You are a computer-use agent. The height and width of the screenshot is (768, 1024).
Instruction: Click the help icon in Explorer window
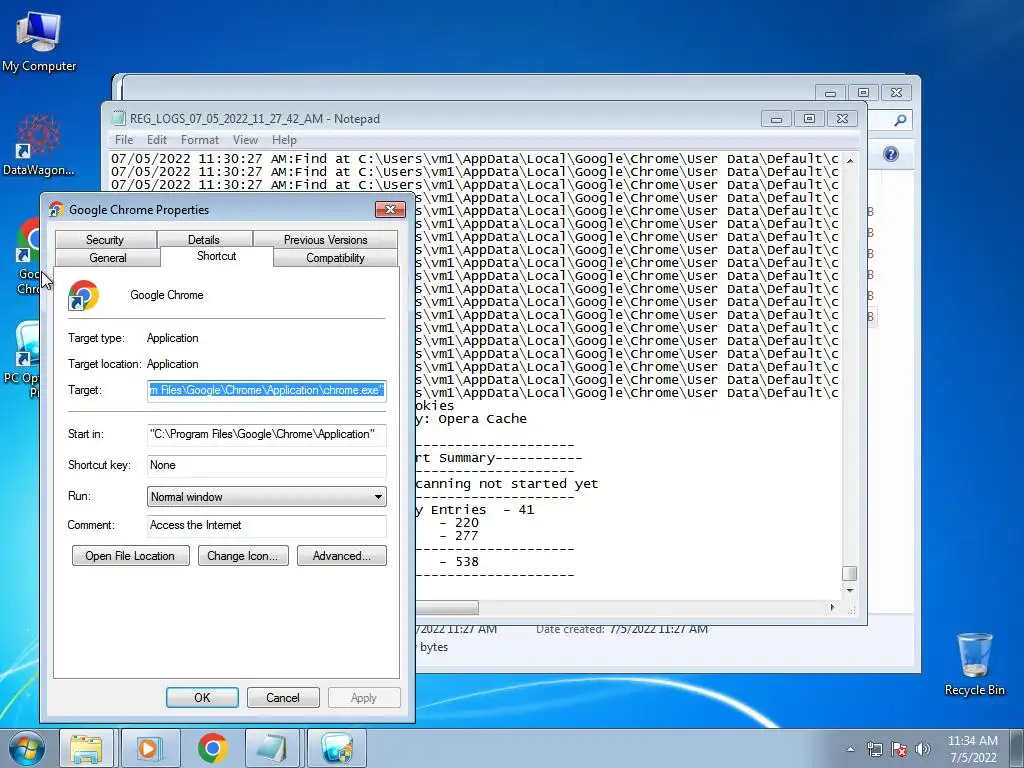point(890,154)
